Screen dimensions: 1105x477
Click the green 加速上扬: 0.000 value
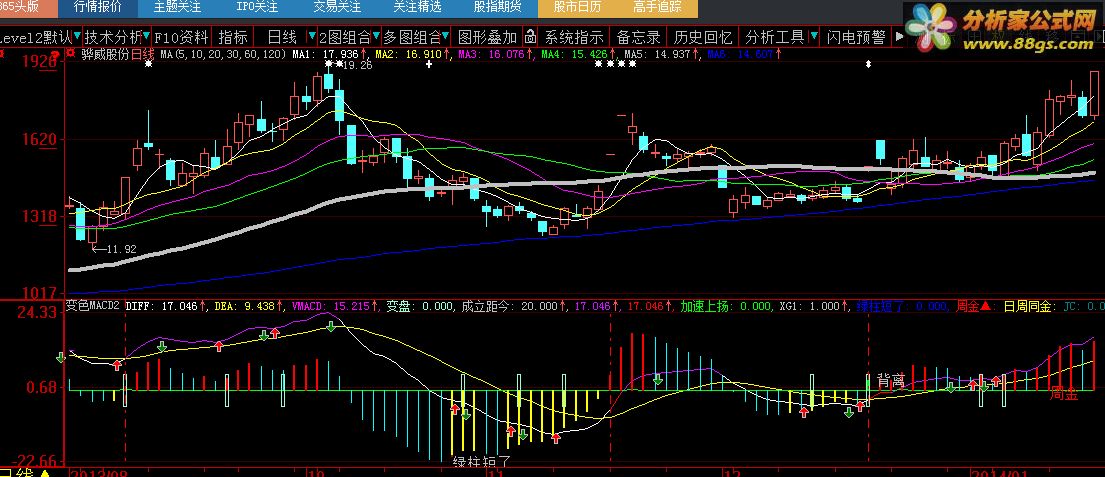726,306
